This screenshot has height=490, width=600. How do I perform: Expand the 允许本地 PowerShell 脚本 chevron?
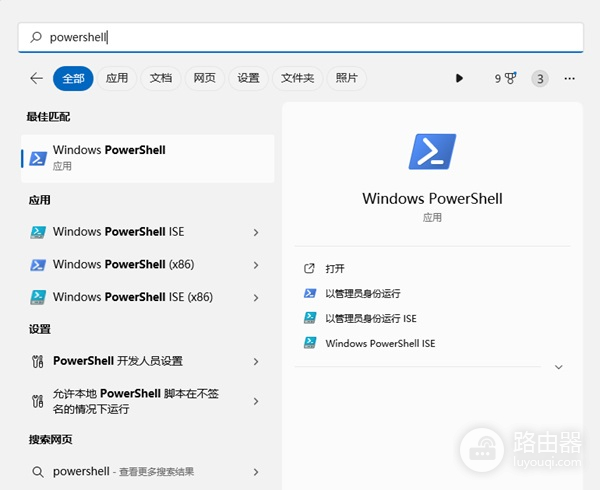256,401
